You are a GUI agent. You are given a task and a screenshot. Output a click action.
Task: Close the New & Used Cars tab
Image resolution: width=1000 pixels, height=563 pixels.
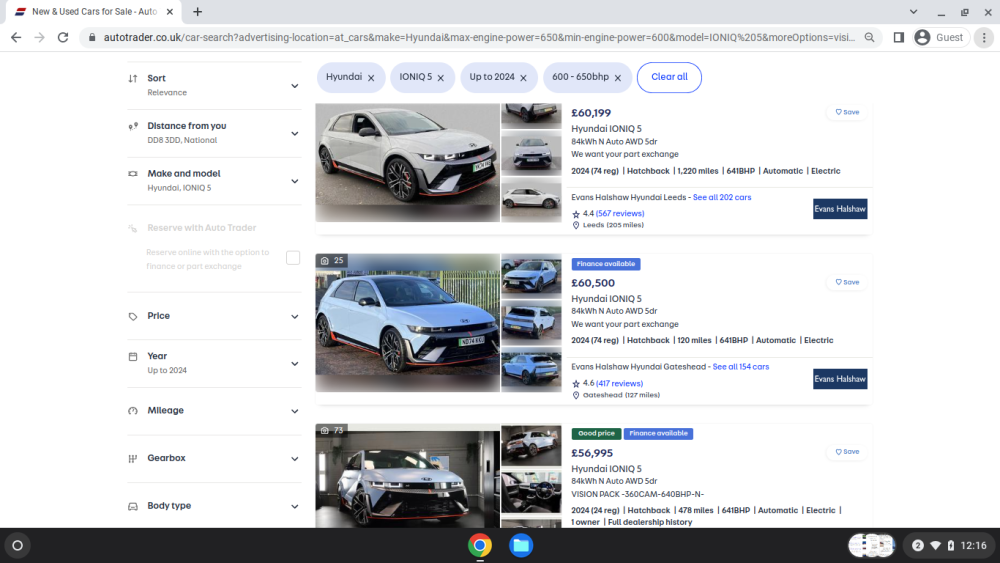point(170,11)
